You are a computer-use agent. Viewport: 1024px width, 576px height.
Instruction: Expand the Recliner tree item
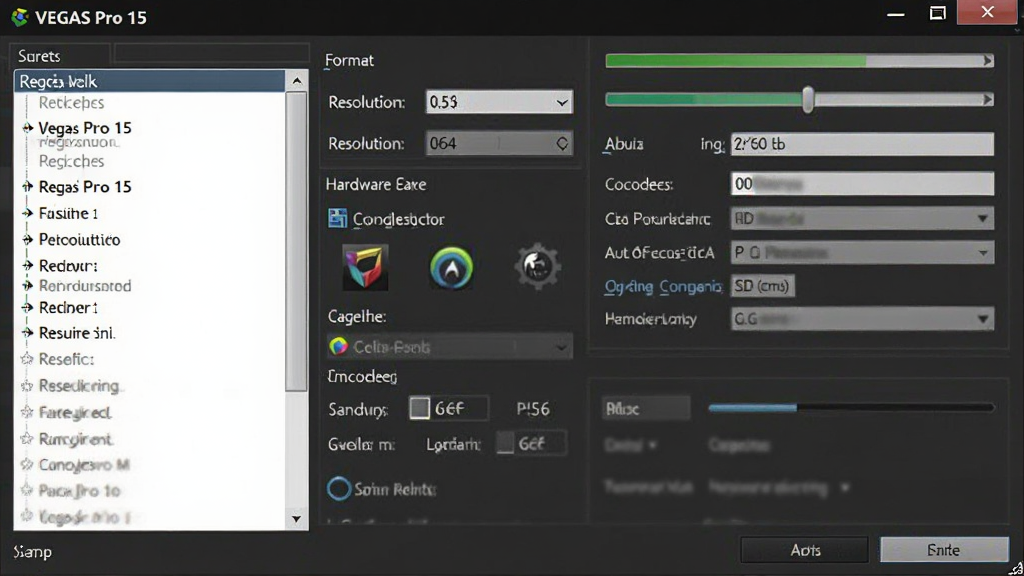tap(27, 307)
